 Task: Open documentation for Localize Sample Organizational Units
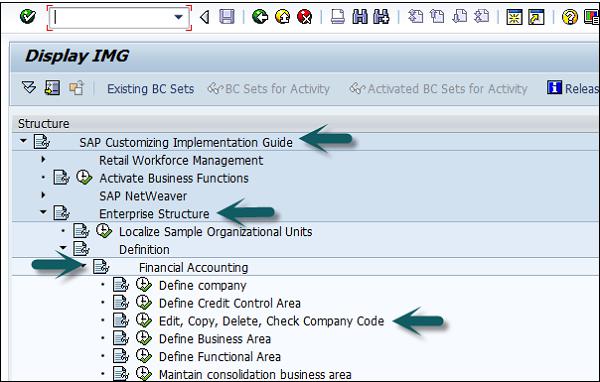[x=81, y=231]
